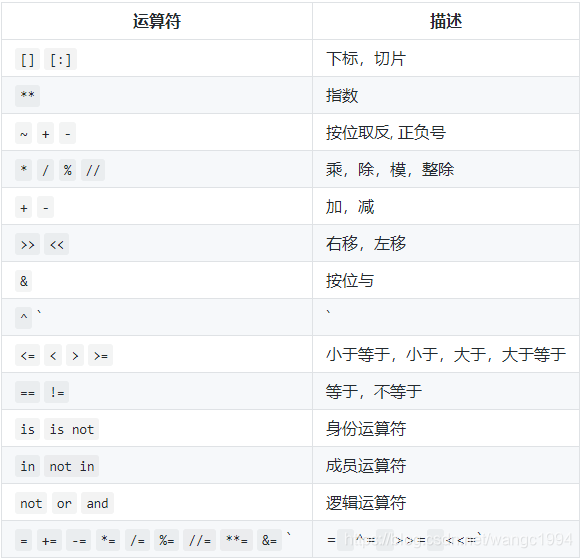Viewport: 582px width, 558px height.
Task: Select the '[:]' slice operator chip
Action: pyautogui.click(x=61, y=59)
